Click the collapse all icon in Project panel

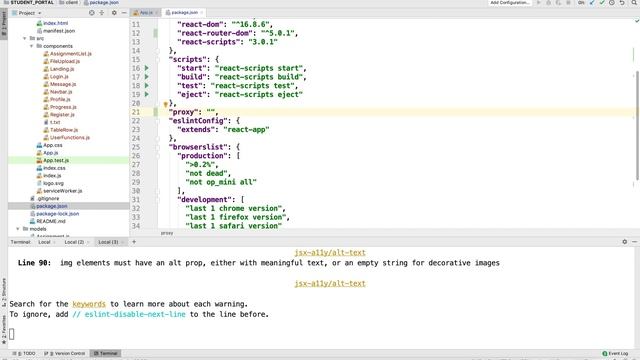click(x=102, y=13)
